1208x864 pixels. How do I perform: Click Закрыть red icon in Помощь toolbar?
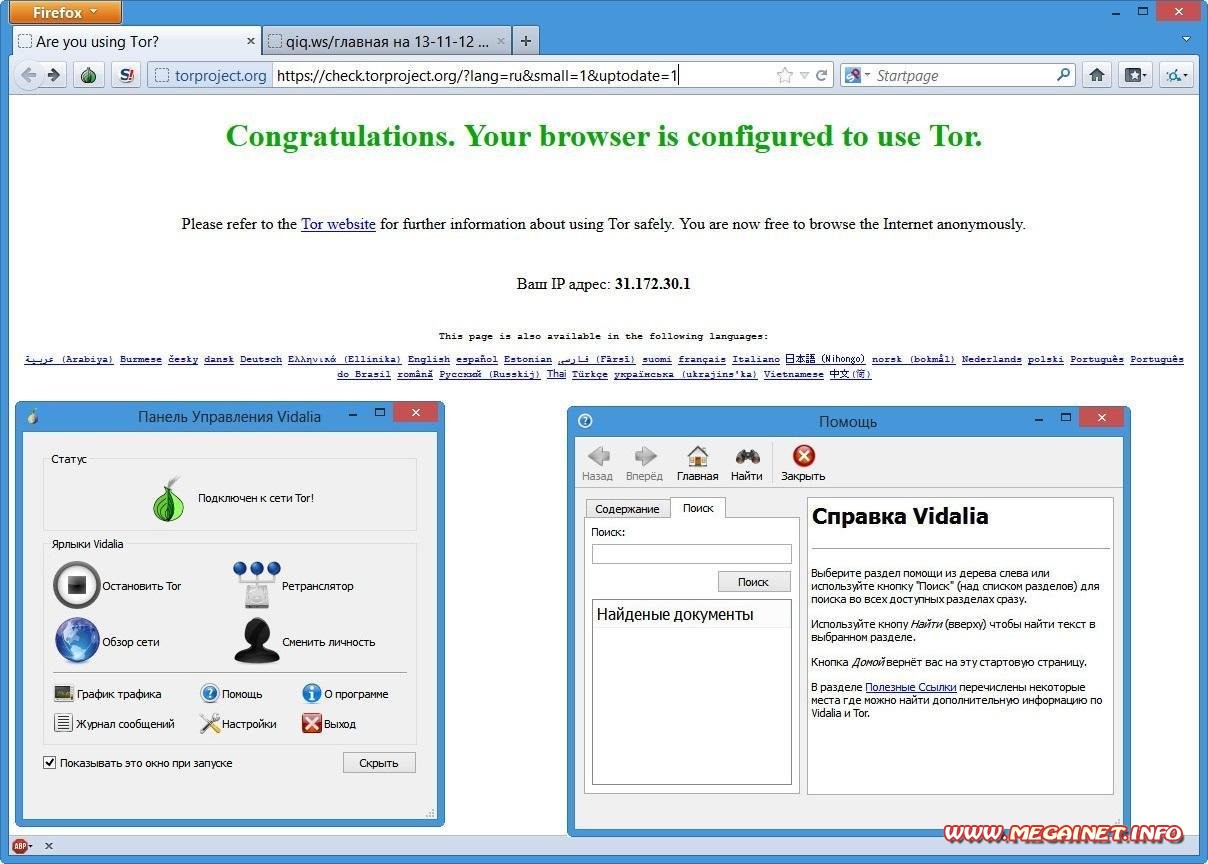coord(803,464)
